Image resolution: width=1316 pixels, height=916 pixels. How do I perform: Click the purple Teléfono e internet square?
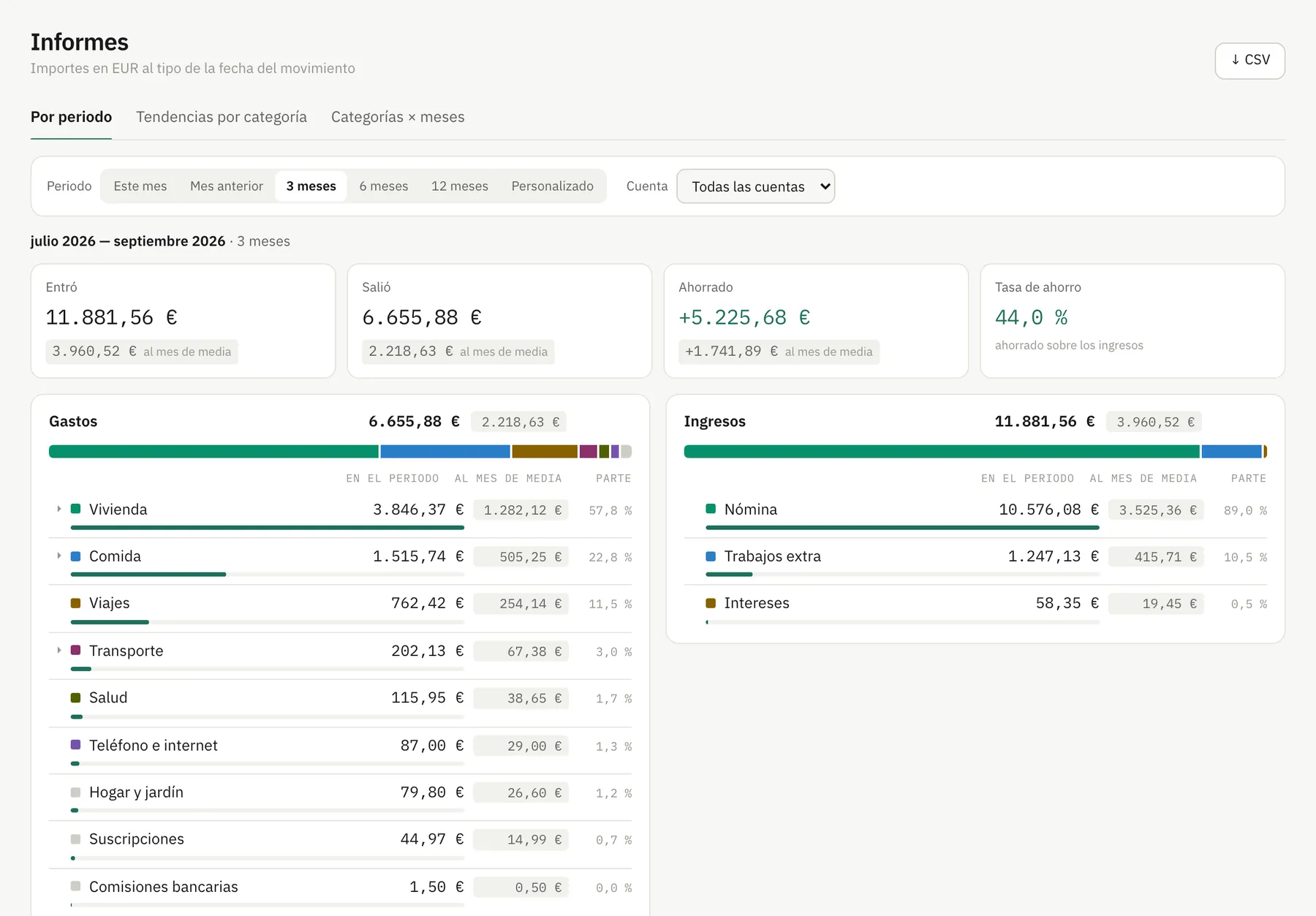click(75, 744)
